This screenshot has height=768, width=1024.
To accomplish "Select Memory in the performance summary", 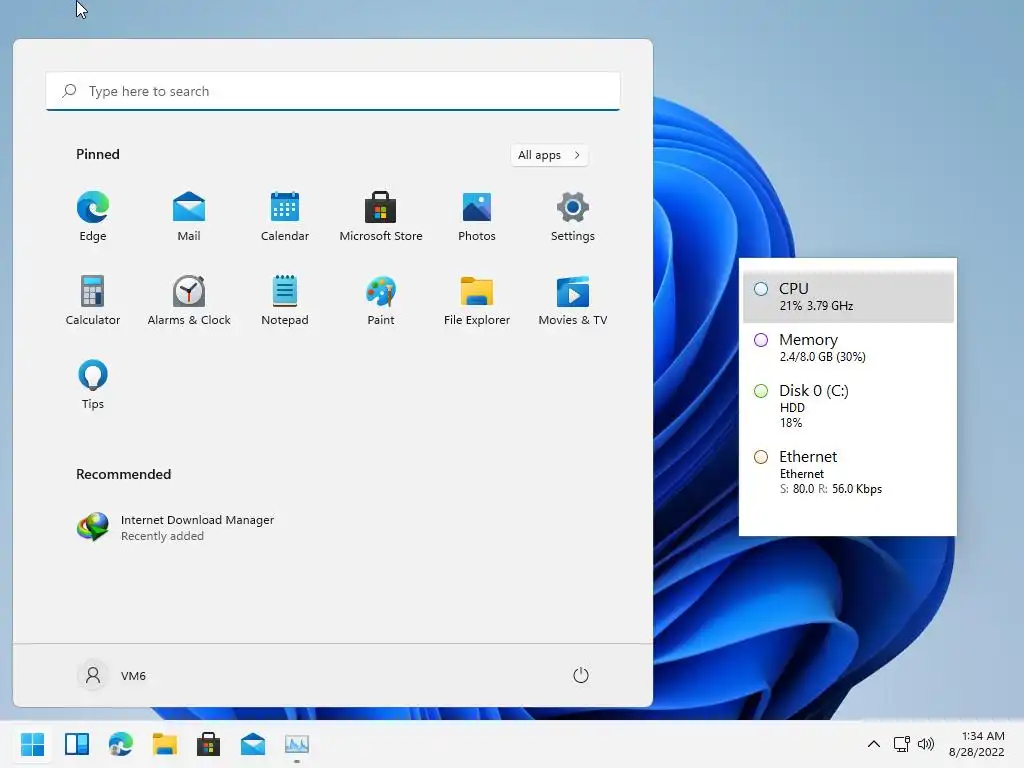I will tap(848, 347).
